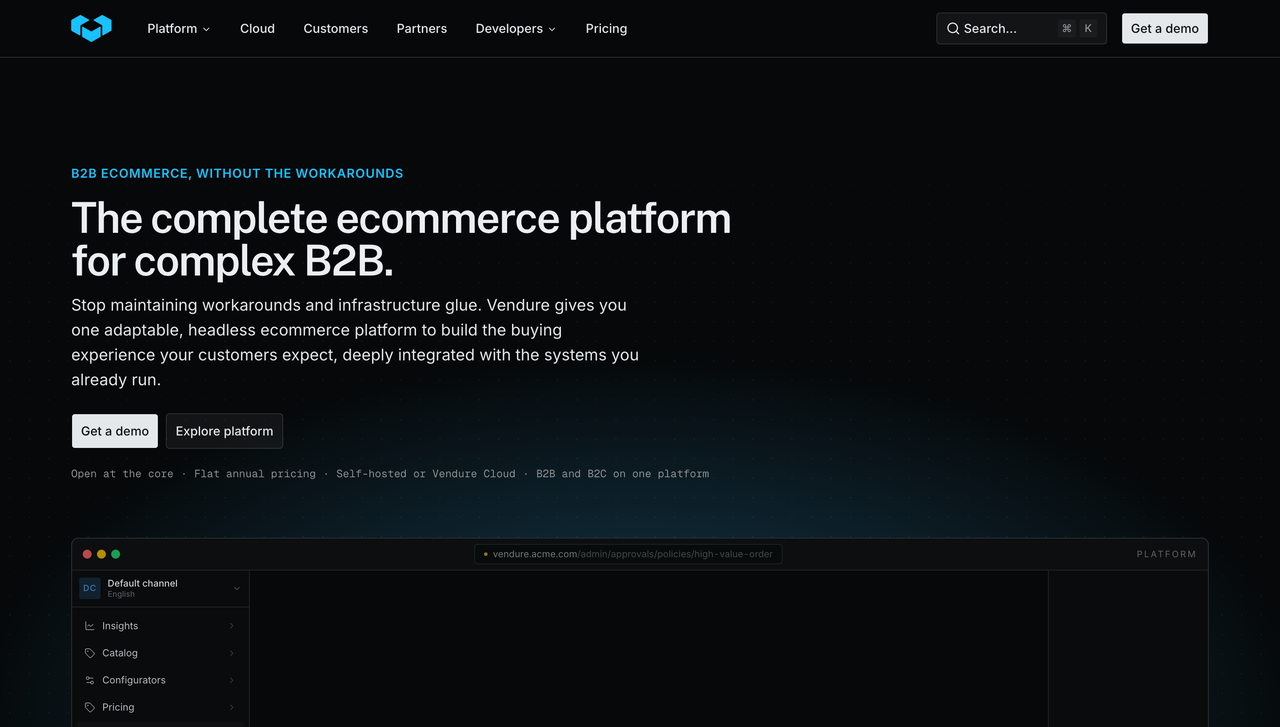This screenshot has width=1280, height=727.
Task: Click the command key badge in search
Action: click(1067, 29)
